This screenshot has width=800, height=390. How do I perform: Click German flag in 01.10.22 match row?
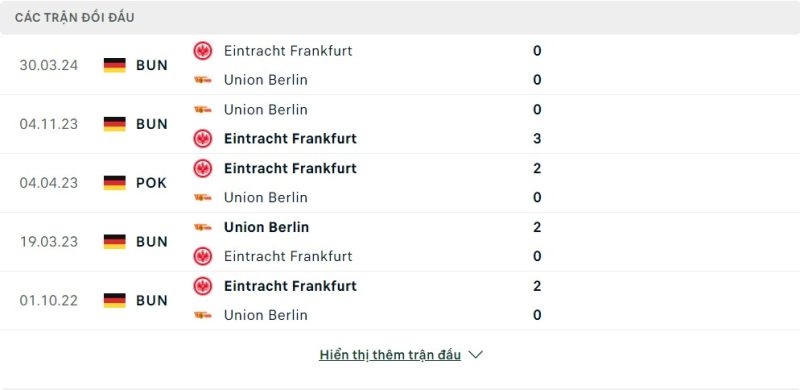pos(115,300)
